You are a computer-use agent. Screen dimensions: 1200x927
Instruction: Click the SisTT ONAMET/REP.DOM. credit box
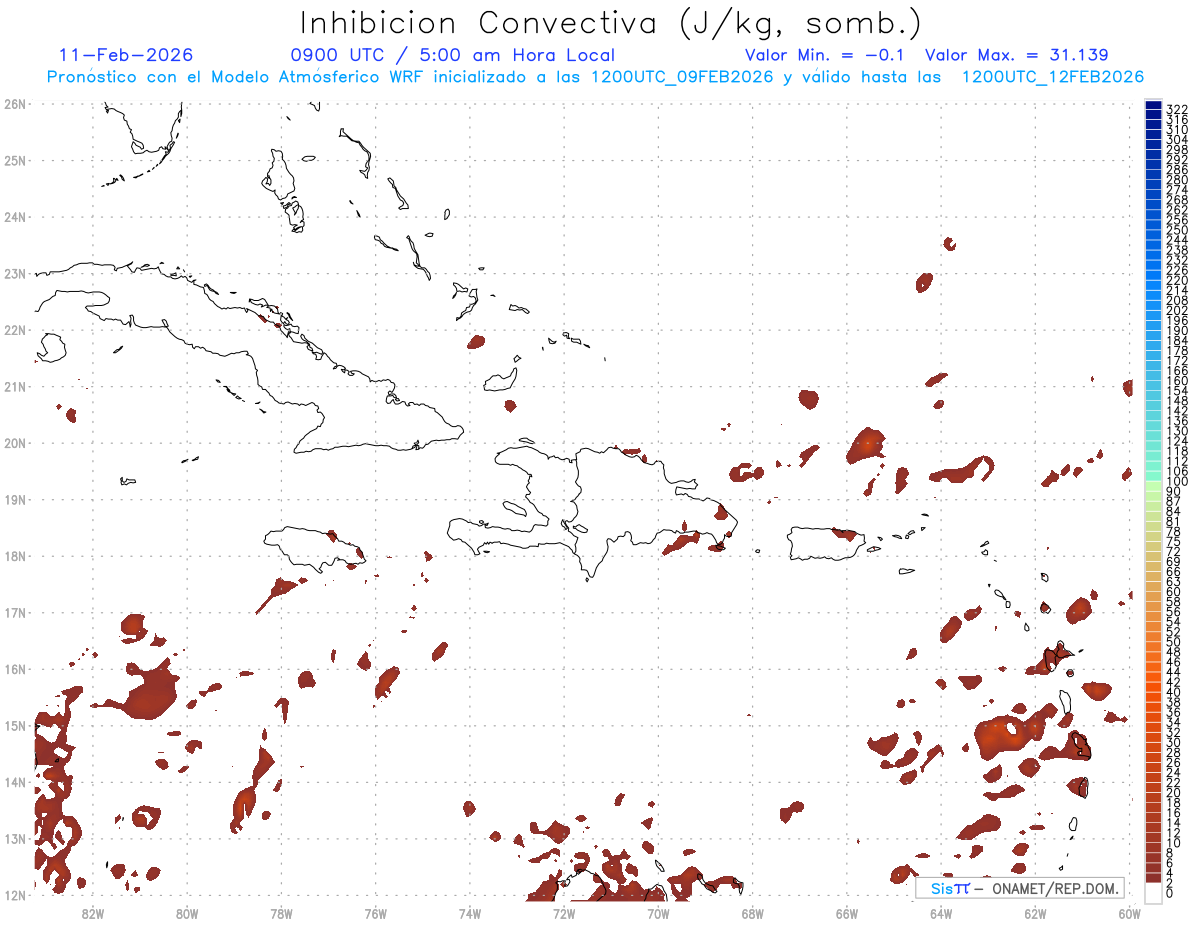click(x=1020, y=888)
